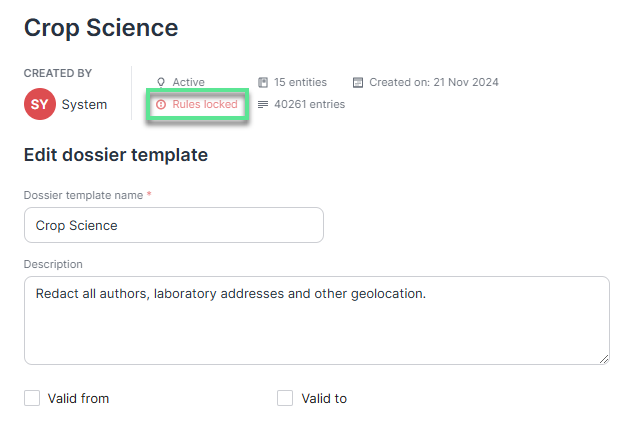This screenshot has width=629, height=421.
Task: Click the SY system avatar
Action: pos(40,104)
